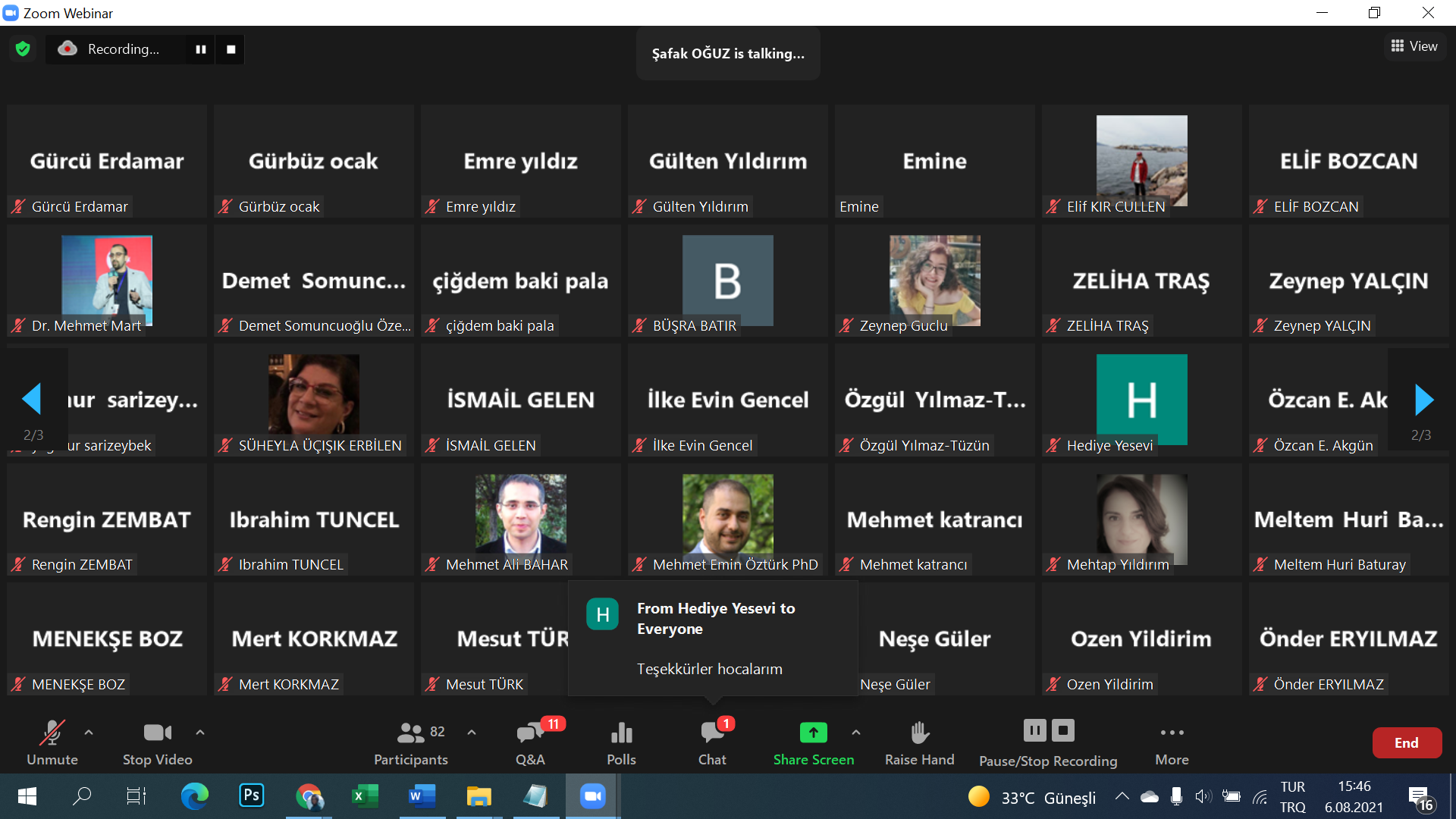Screen dimensions: 1456x819
Task: Expand audio options arrow next to Unmute
Action: 89,733
